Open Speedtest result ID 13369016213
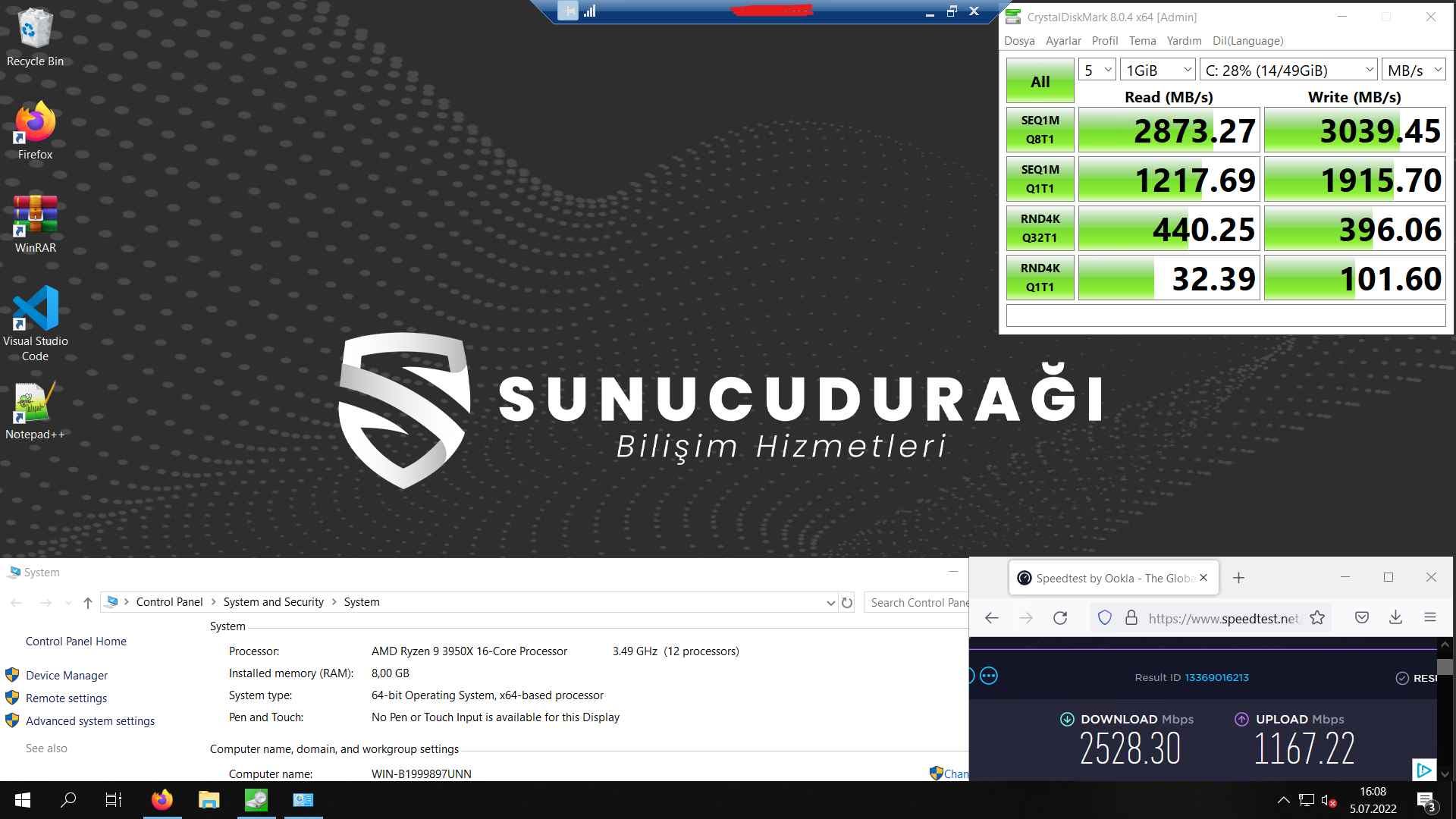Viewport: 1456px width, 819px height. (1216, 677)
